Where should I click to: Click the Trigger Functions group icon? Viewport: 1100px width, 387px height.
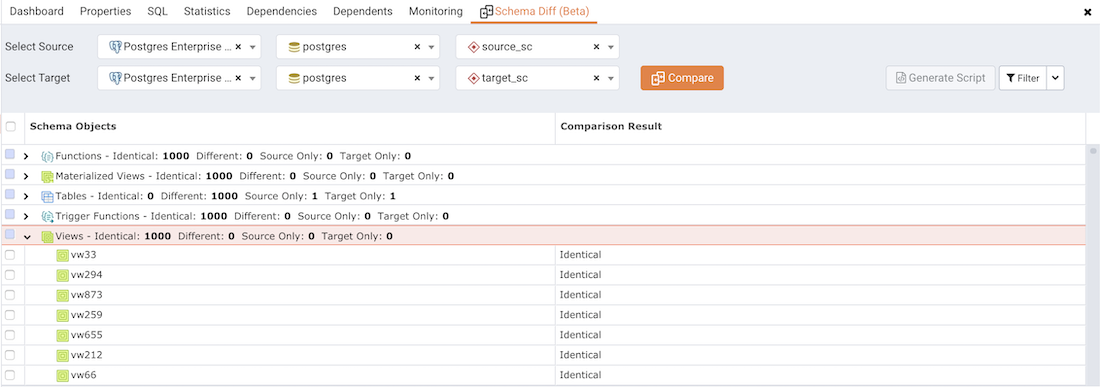point(47,217)
